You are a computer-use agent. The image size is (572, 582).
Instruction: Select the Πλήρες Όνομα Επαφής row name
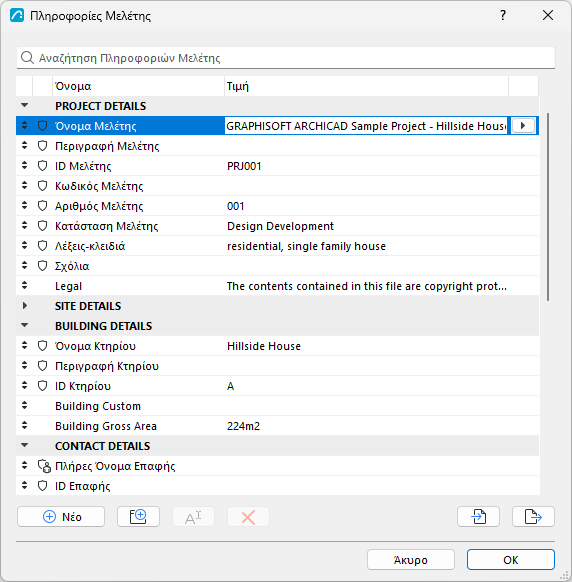tap(115, 466)
